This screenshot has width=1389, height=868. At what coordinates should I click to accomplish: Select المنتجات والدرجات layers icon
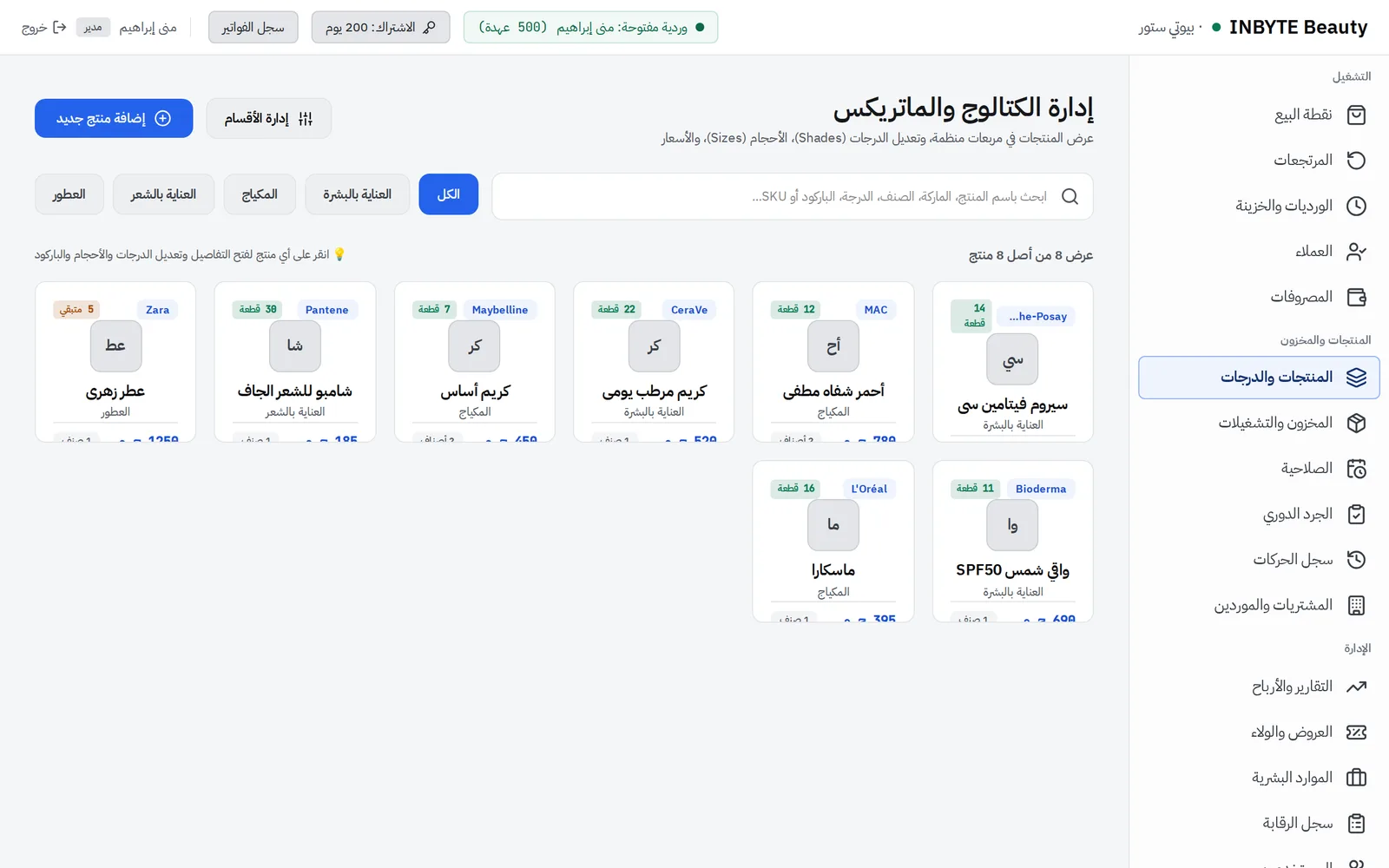[x=1356, y=378]
